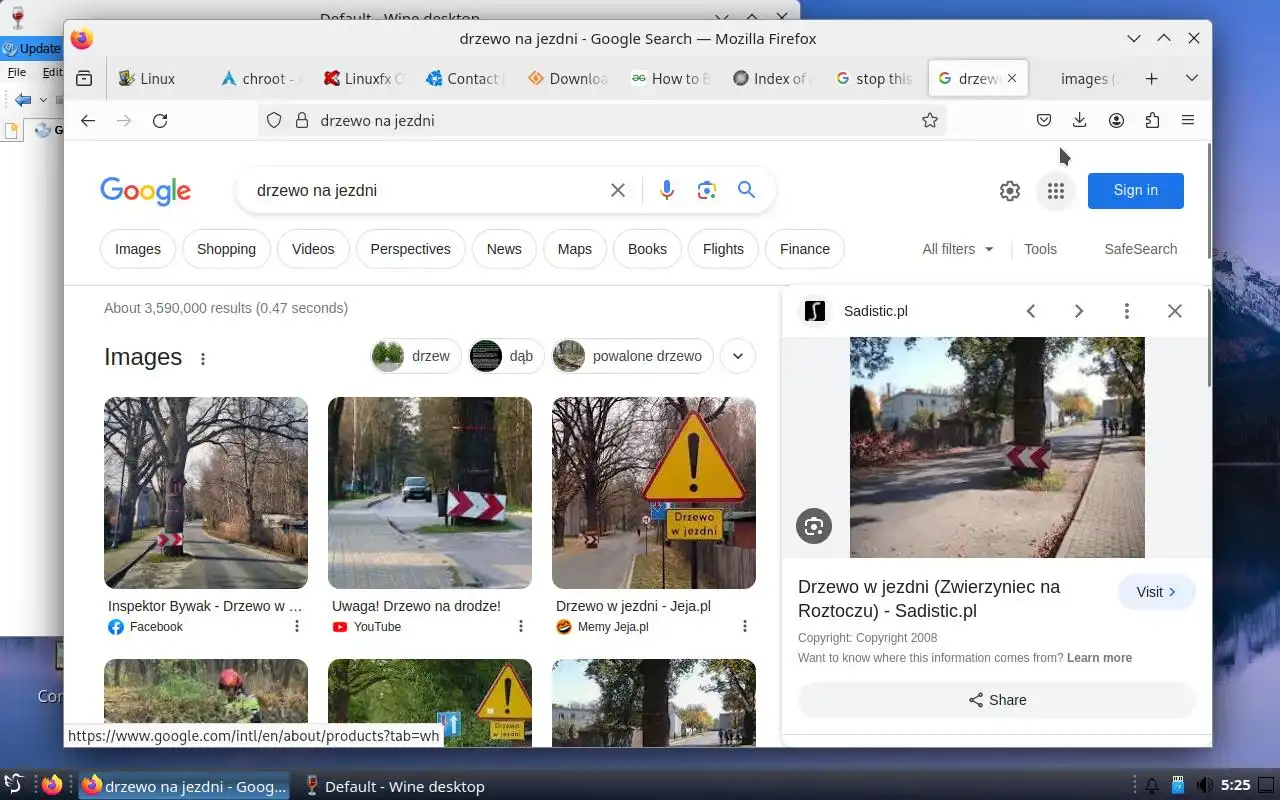Select the Shopping filter chip
The width and height of the screenshot is (1280, 800).
point(226,249)
